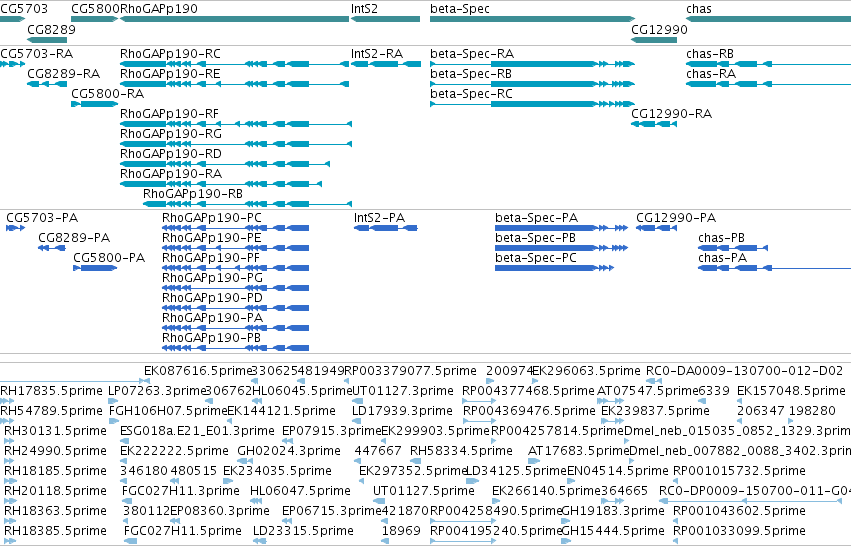The height and width of the screenshot is (546, 851).
Task: Click EST RH18185.5prime
Action: tap(55, 472)
